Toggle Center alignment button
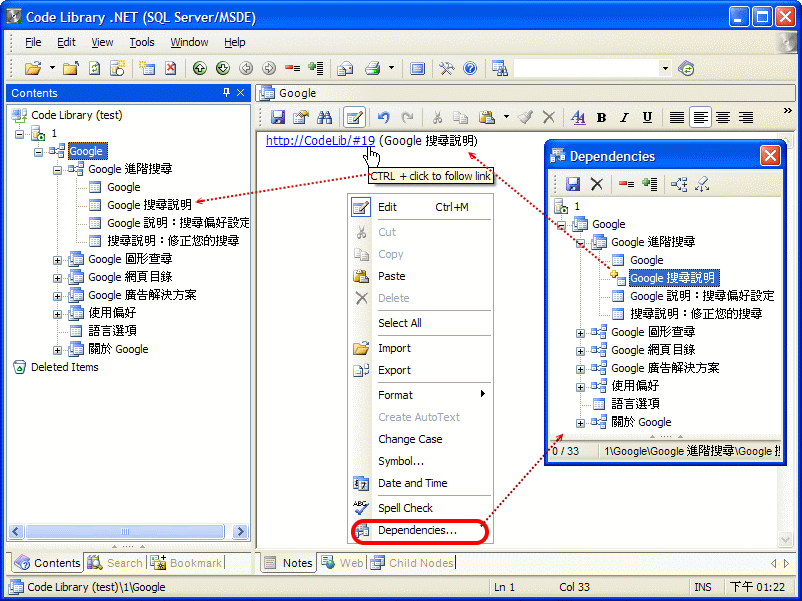 [x=723, y=118]
